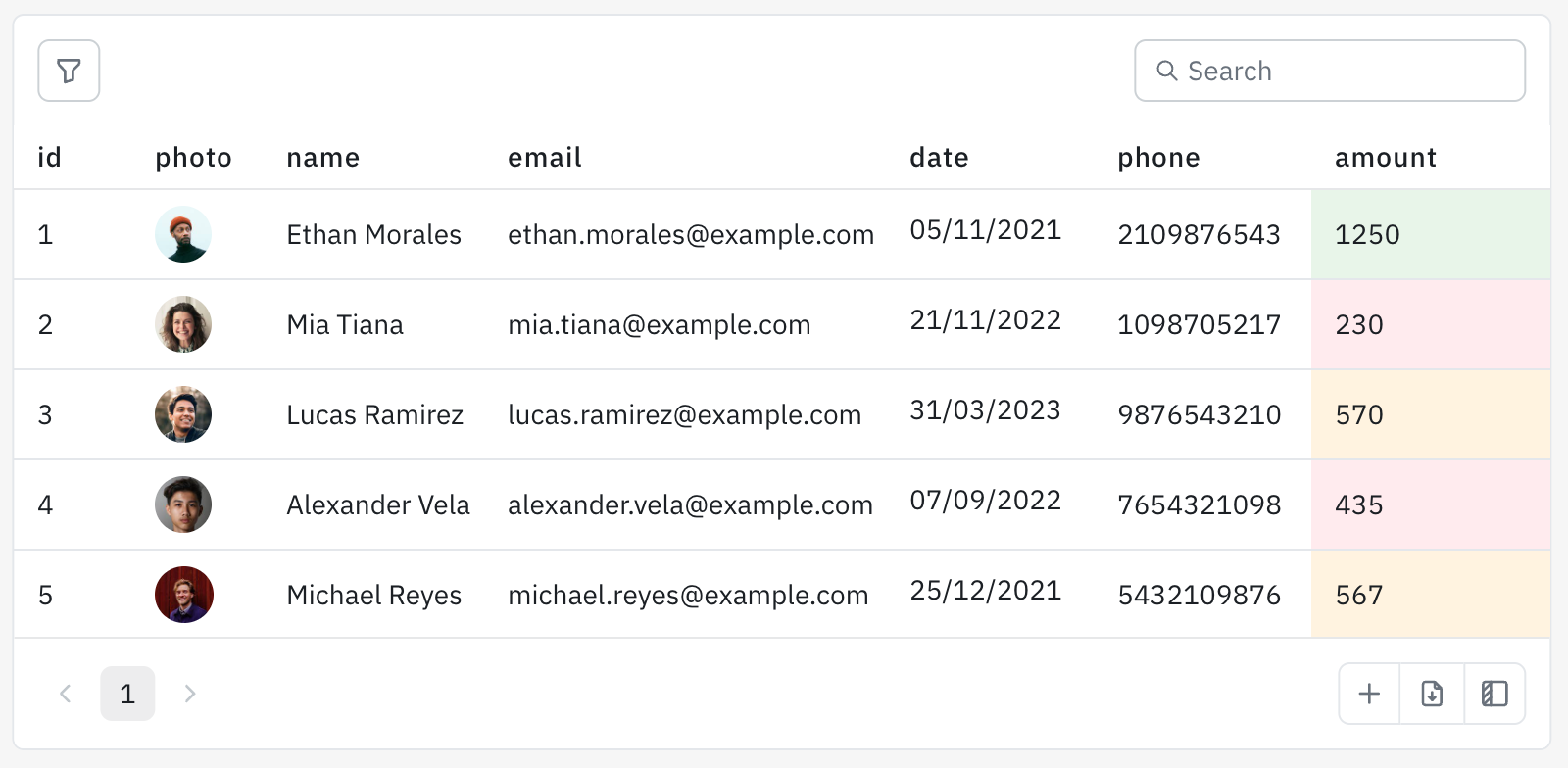The width and height of the screenshot is (1568, 768).
Task: Go to next page chevron
Action: (190, 694)
